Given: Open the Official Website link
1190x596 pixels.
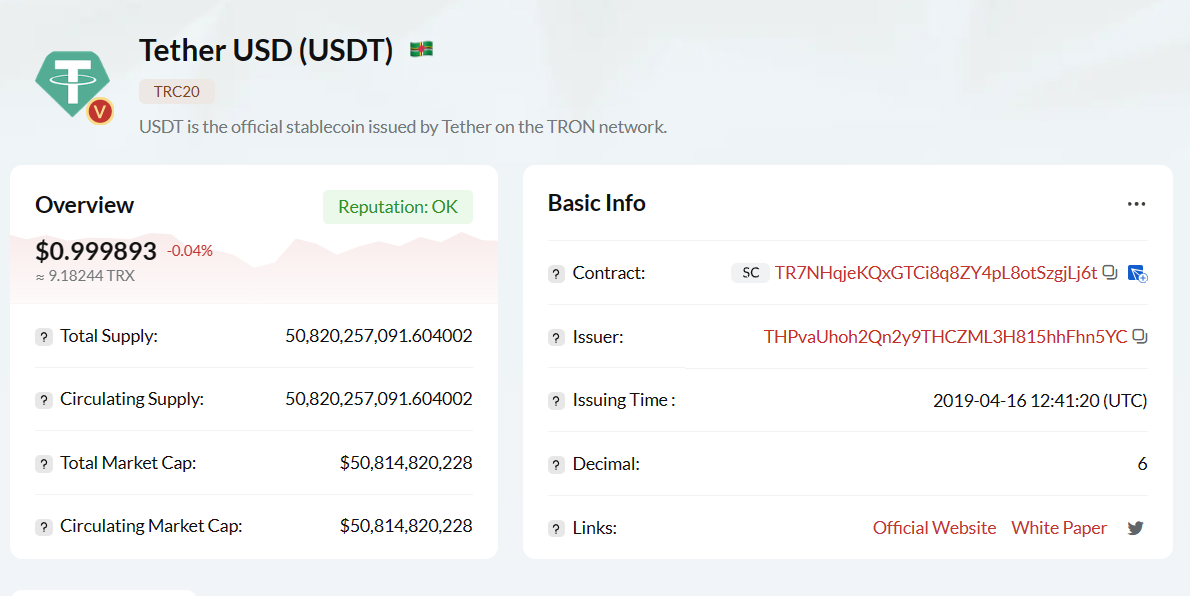Looking at the screenshot, I should click(934, 528).
